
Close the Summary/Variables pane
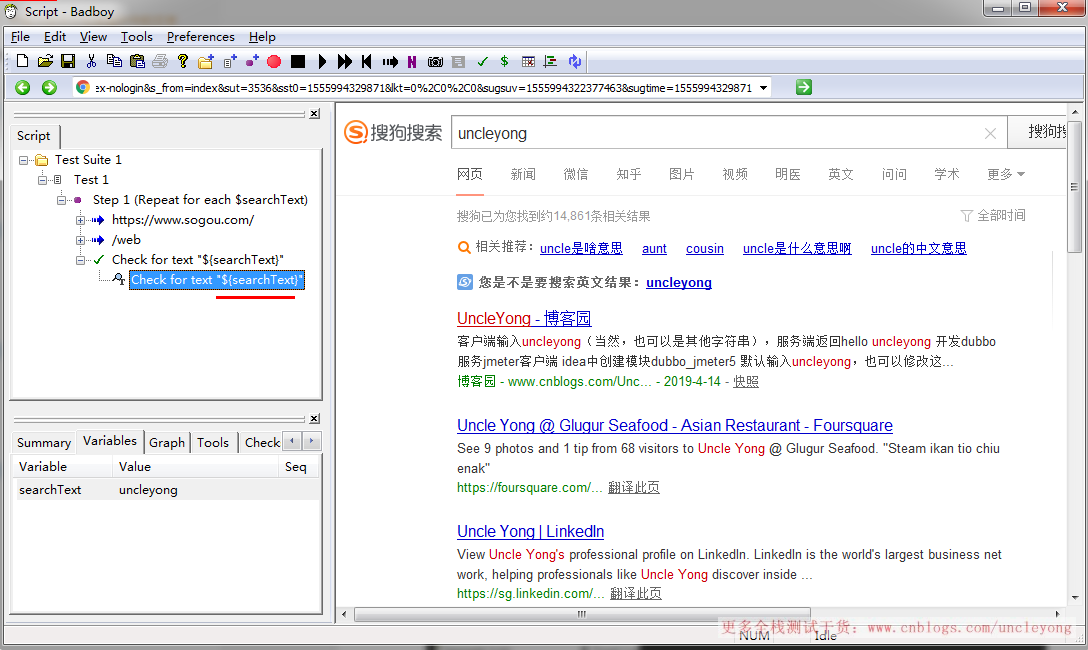tap(314, 419)
